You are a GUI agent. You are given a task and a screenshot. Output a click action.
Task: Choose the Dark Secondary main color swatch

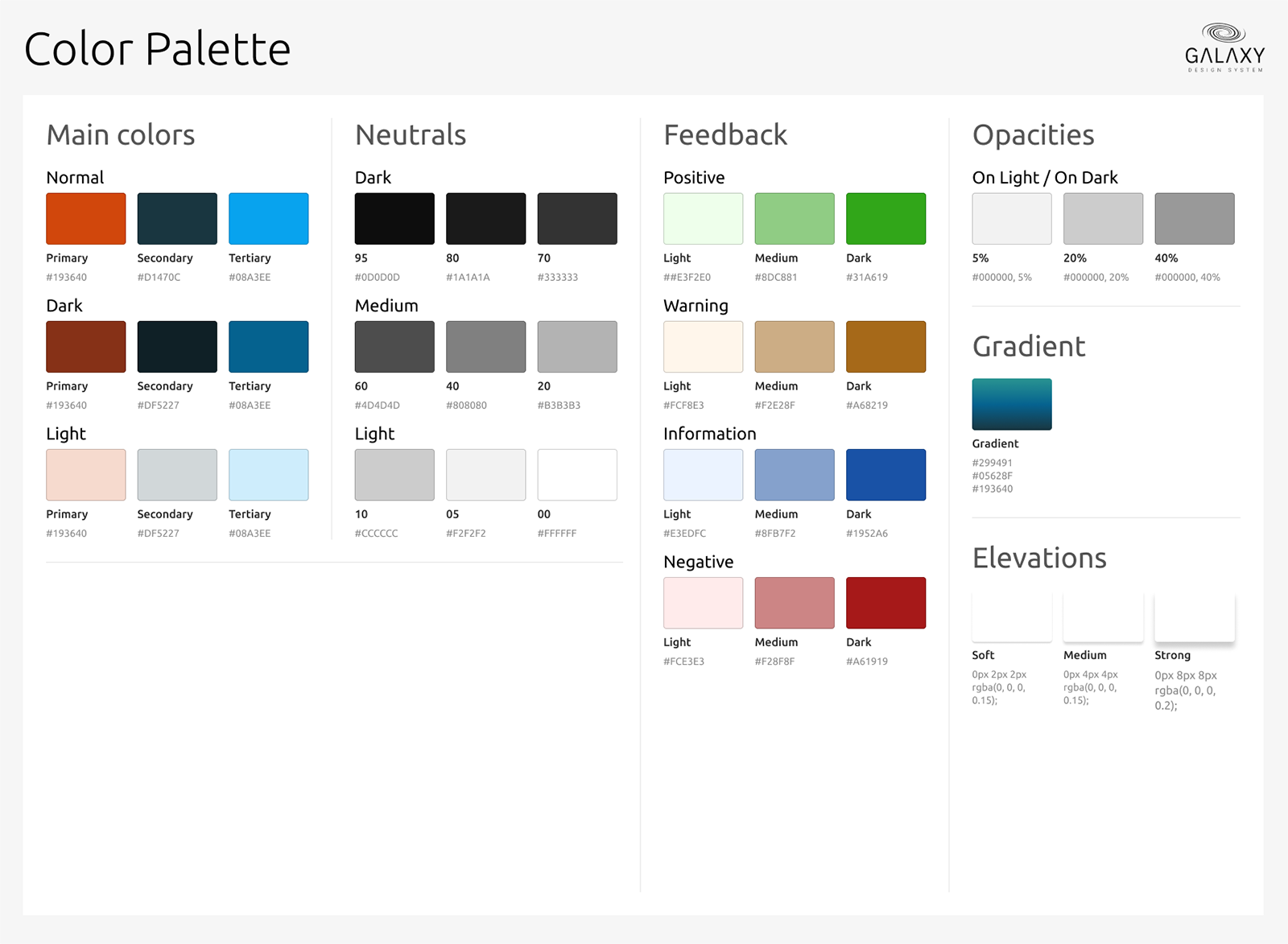(x=177, y=346)
